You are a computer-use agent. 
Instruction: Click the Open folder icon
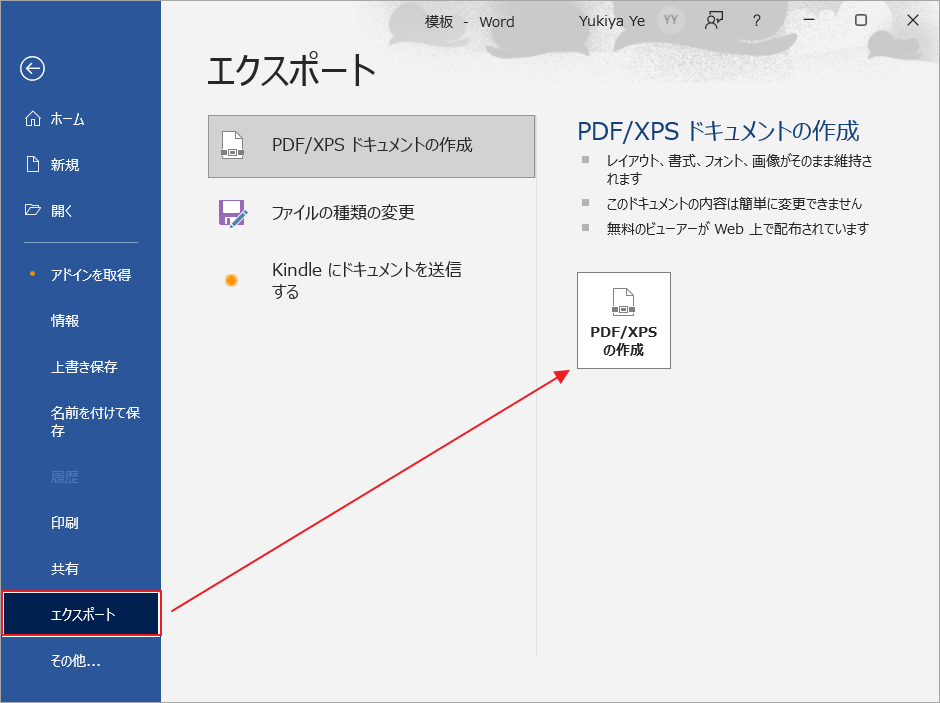tap(33, 210)
